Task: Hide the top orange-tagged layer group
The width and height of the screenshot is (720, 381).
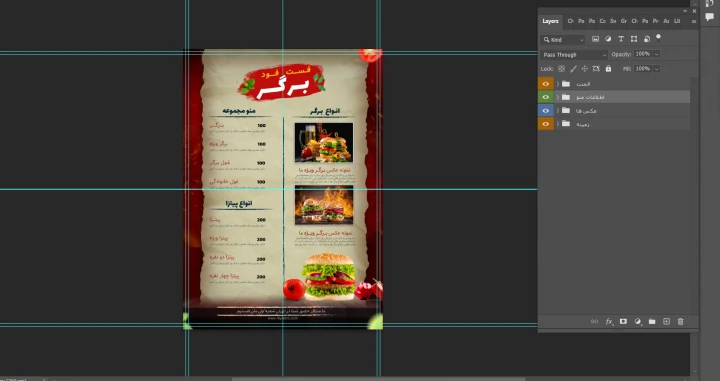Action: tap(546, 84)
